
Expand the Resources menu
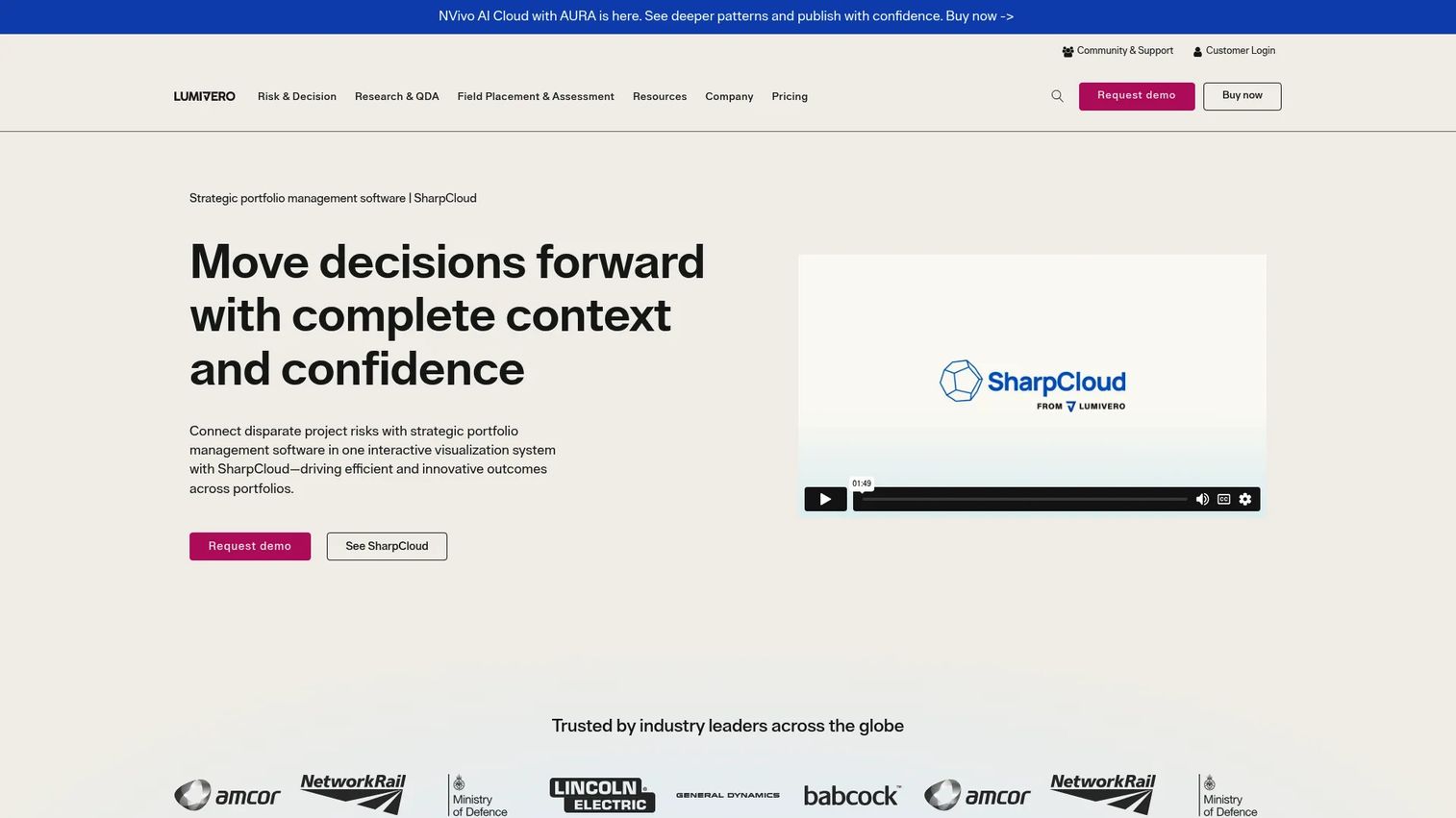point(660,96)
